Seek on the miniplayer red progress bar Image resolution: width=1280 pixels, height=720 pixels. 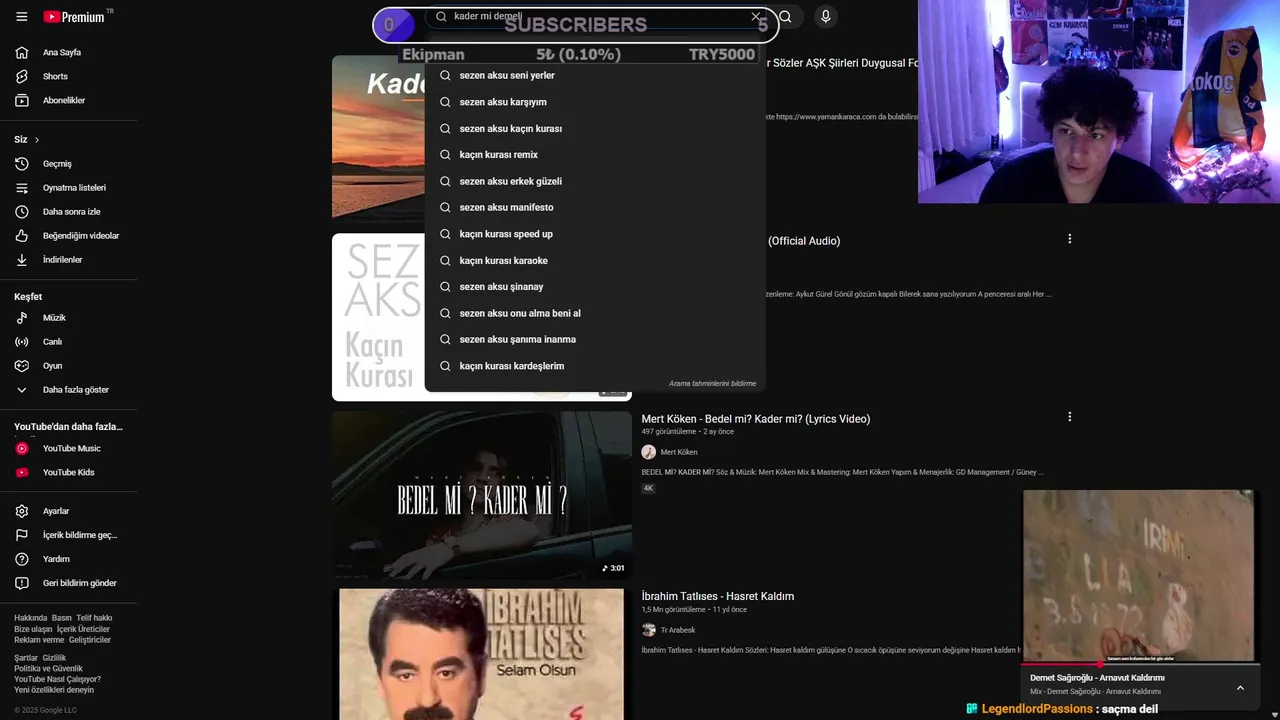pyautogui.click(x=1139, y=664)
